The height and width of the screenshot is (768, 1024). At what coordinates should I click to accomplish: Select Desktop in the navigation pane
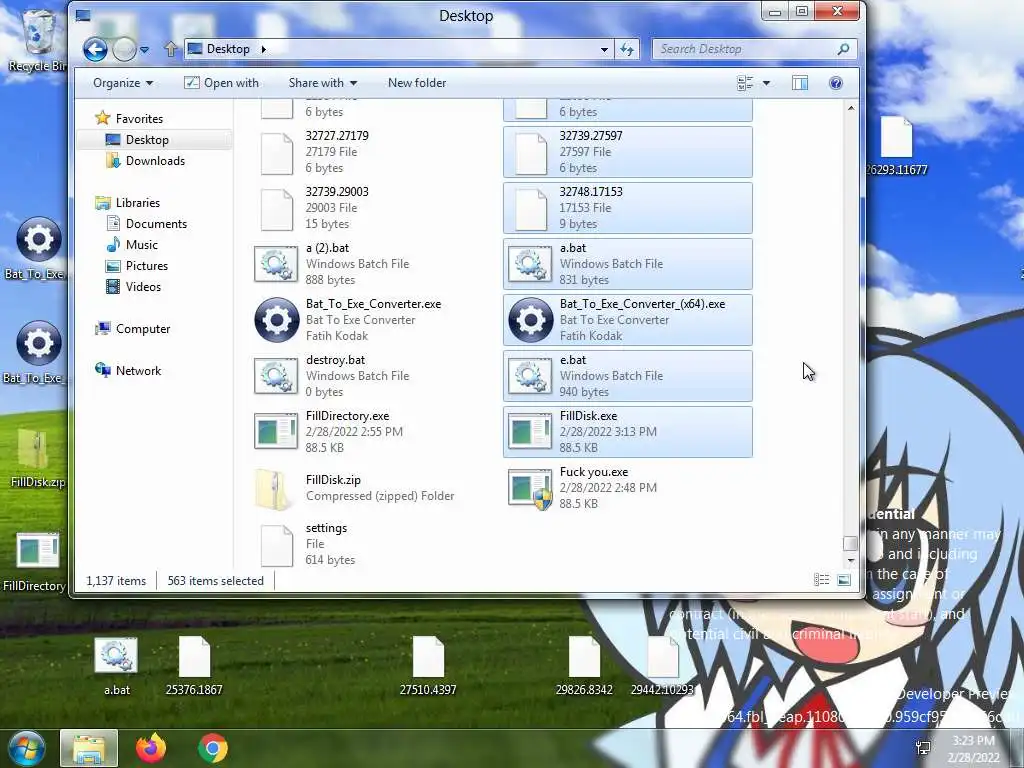(147, 140)
